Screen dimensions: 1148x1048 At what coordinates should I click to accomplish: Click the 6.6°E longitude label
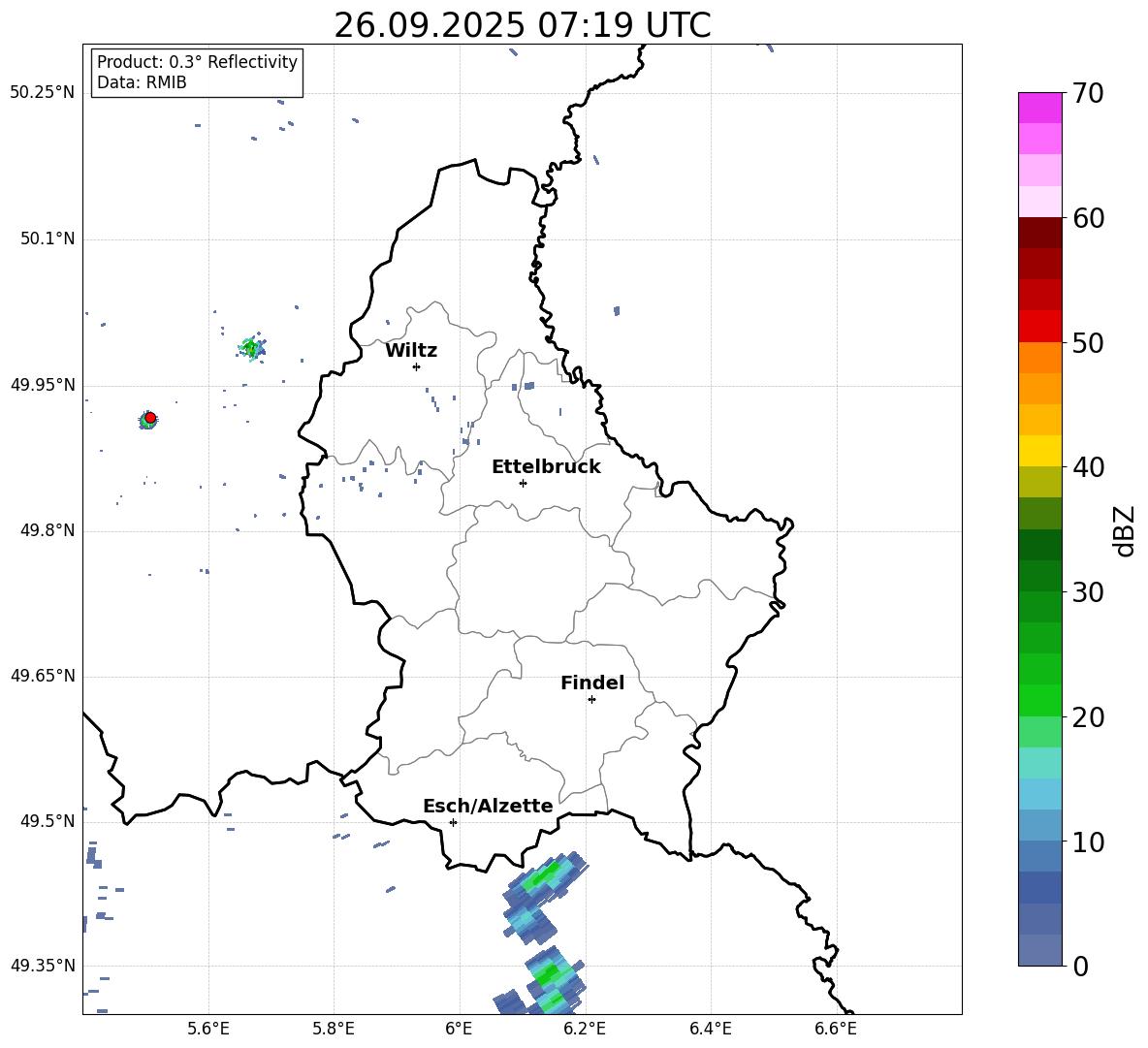tap(836, 1030)
